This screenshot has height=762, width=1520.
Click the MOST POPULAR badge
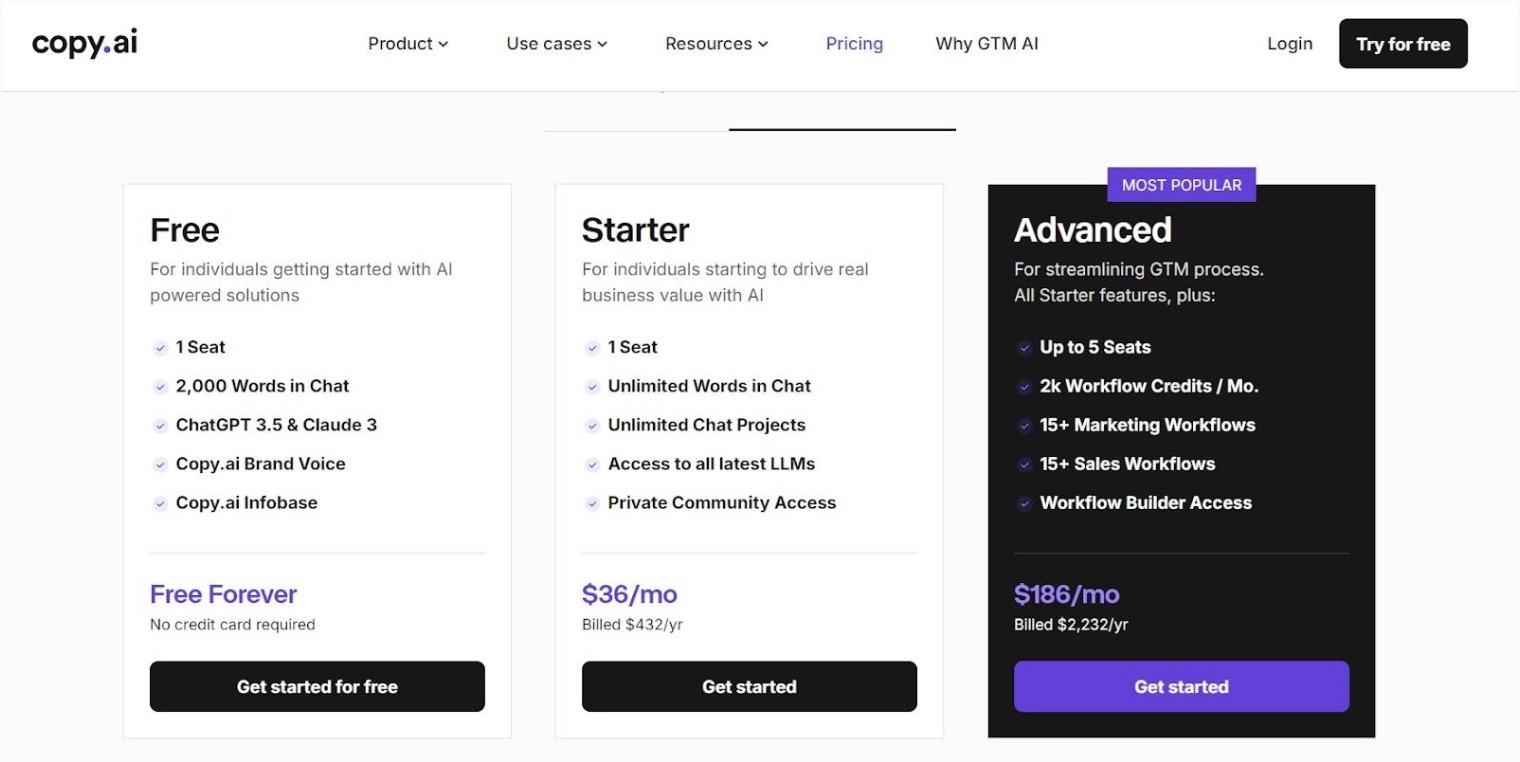[x=1181, y=185]
